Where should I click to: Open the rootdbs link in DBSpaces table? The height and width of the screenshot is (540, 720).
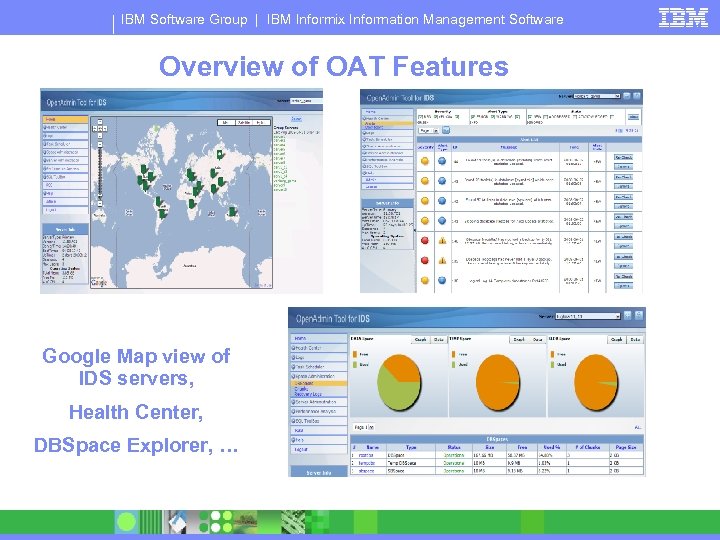tap(366, 455)
